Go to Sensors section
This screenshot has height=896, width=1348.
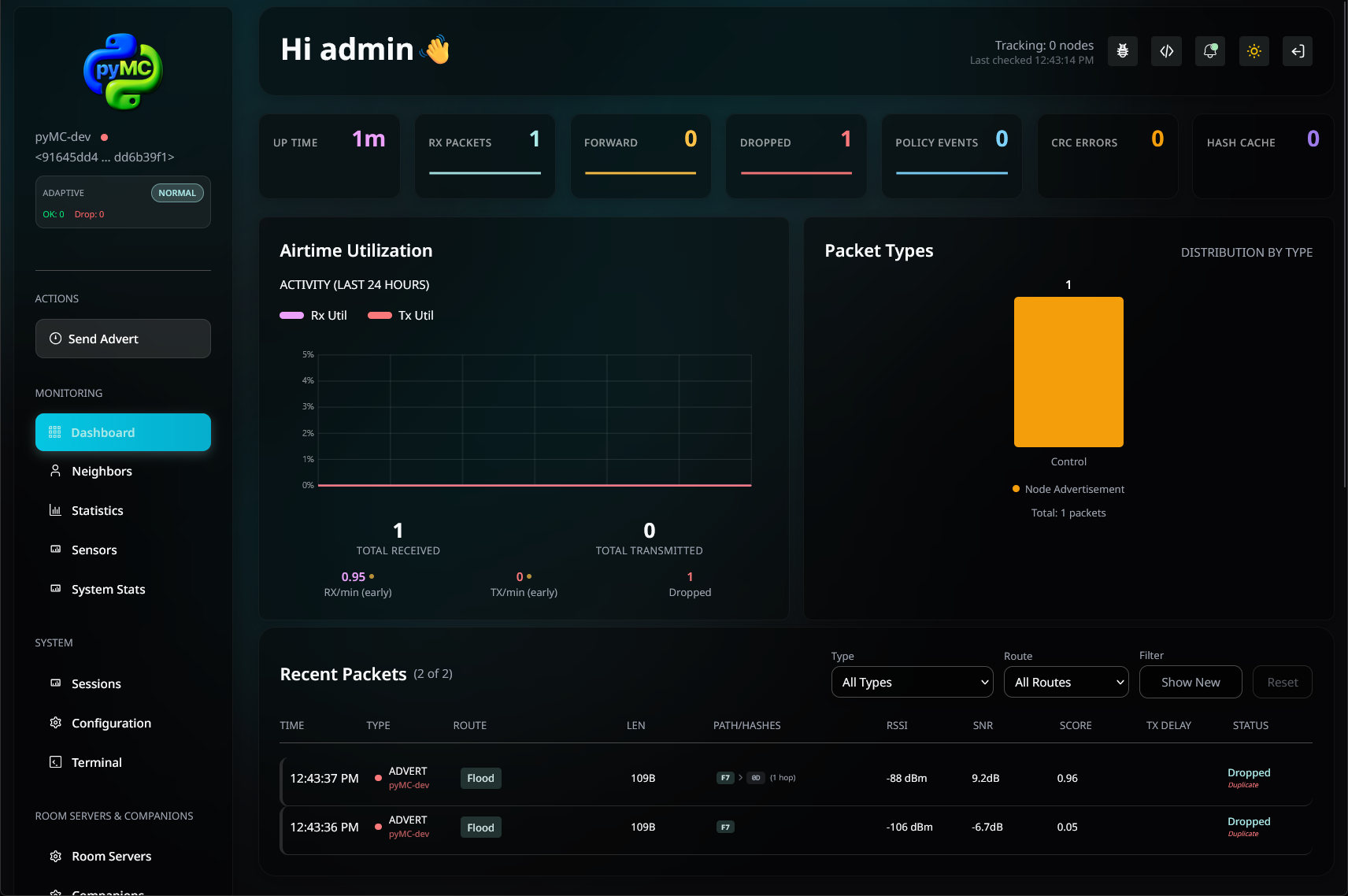point(123,550)
